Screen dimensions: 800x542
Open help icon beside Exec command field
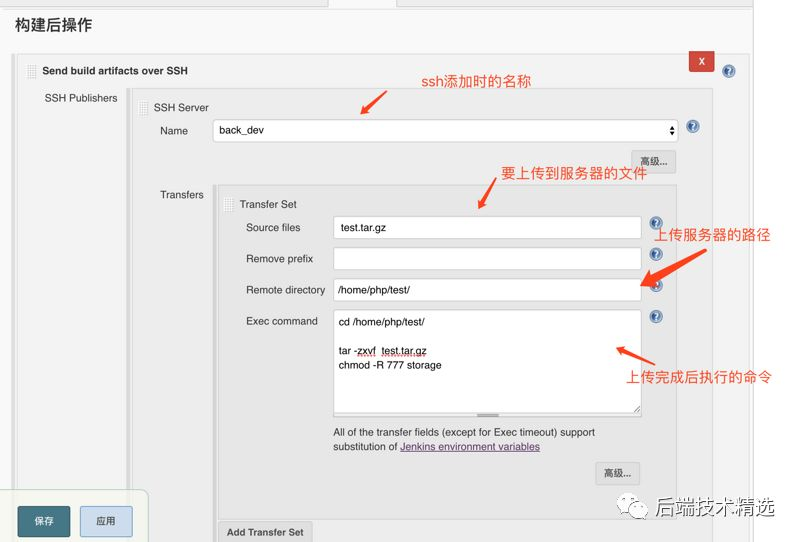tap(656, 316)
